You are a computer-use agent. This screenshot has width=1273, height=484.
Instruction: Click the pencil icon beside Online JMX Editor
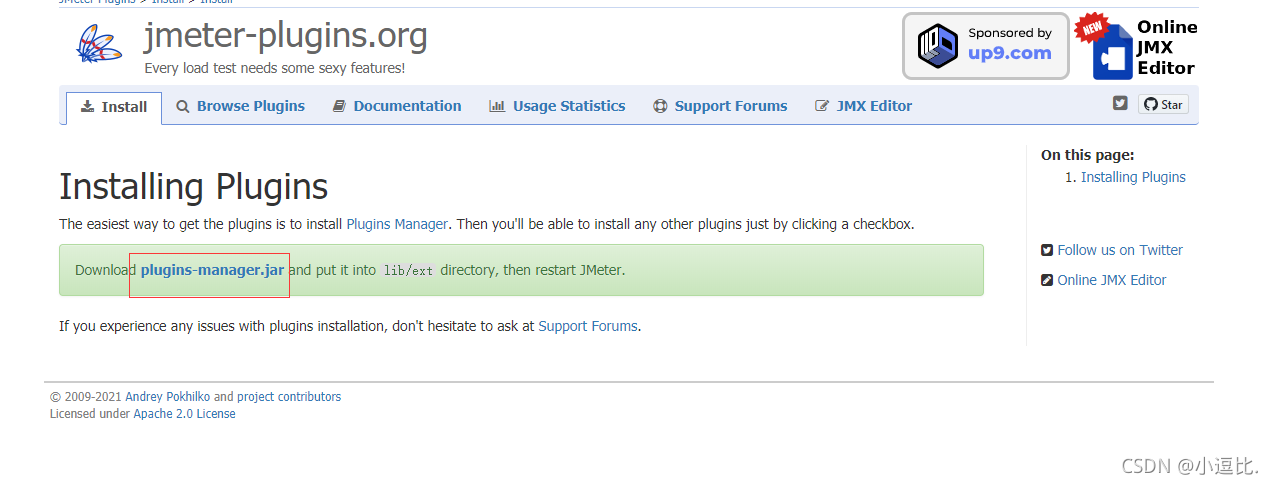pyautogui.click(x=1047, y=280)
